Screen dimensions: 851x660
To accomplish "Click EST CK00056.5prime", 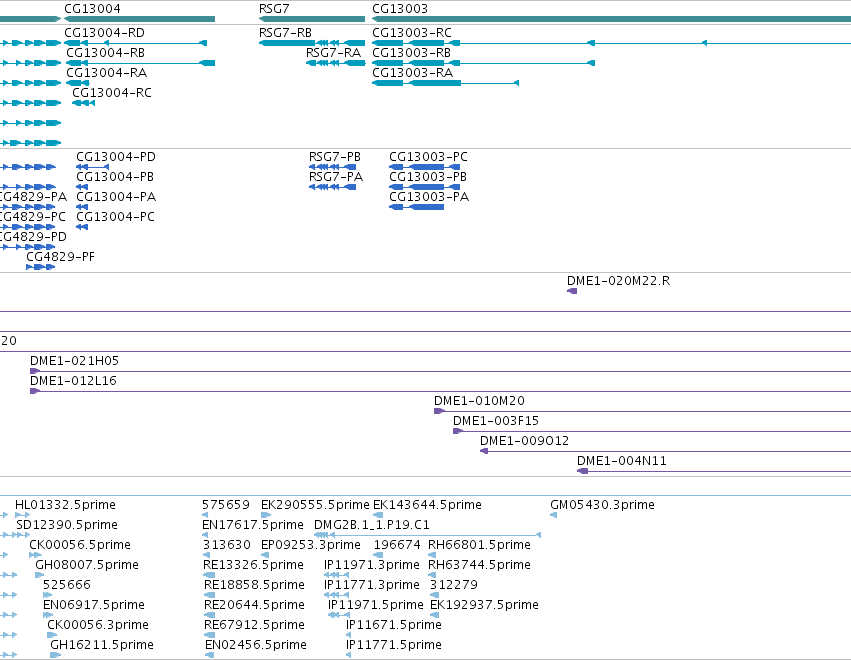I will (x=35, y=555).
